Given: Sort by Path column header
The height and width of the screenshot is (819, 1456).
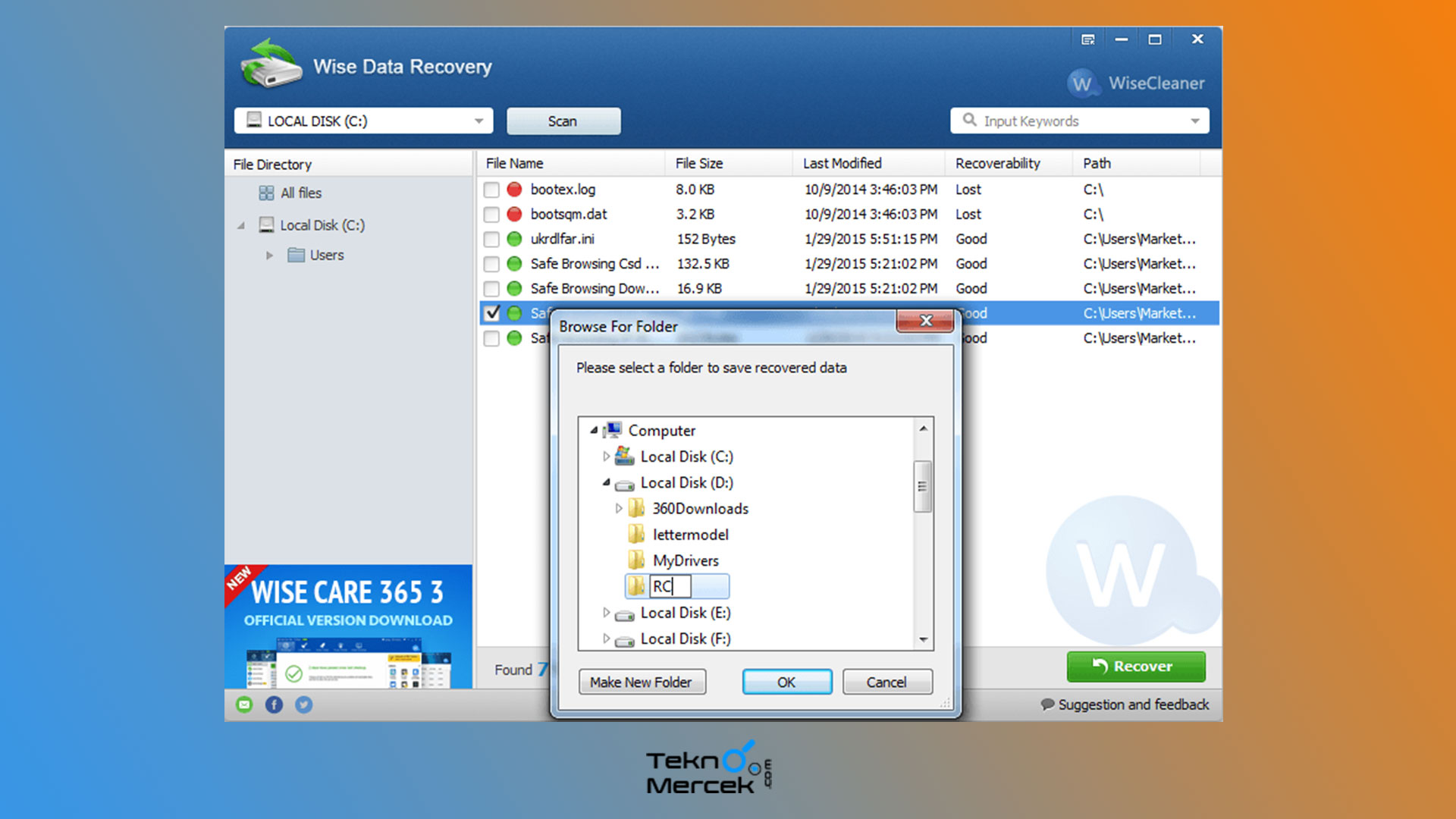Looking at the screenshot, I should point(1136,163).
